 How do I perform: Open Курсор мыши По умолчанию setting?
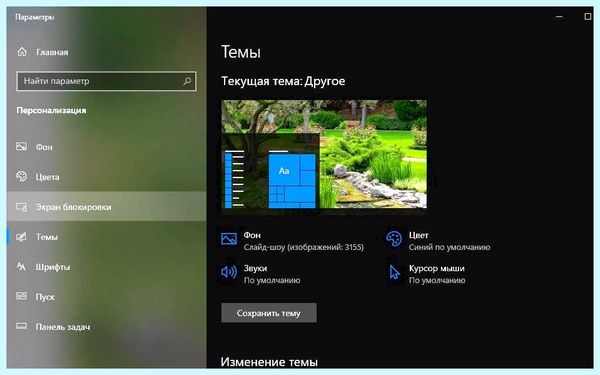[426, 274]
